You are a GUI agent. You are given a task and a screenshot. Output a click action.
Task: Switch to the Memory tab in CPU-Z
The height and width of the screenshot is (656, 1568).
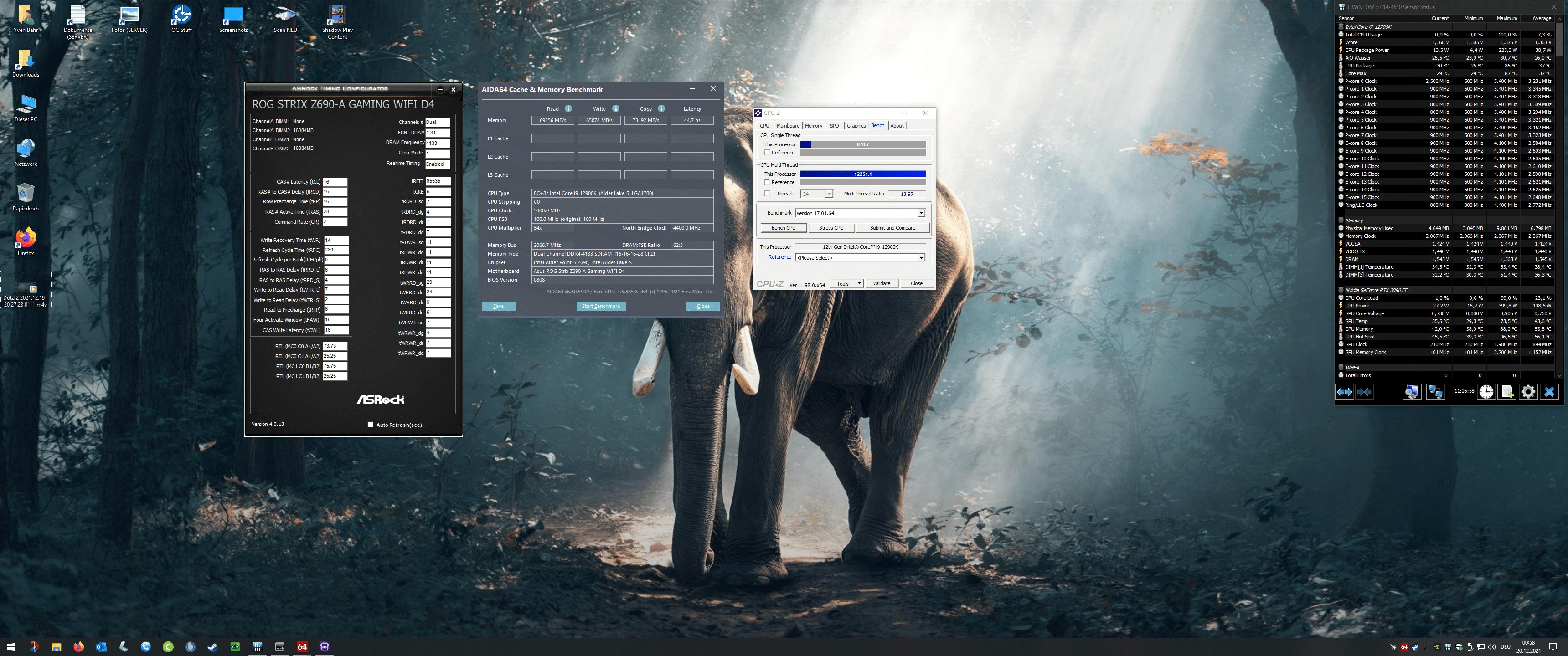click(813, 126)
